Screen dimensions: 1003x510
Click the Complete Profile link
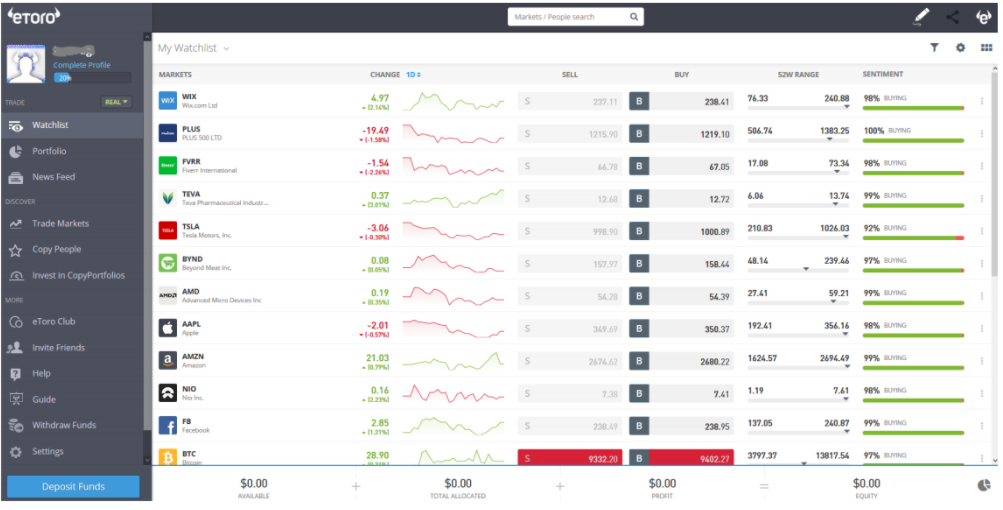(82, 65)
